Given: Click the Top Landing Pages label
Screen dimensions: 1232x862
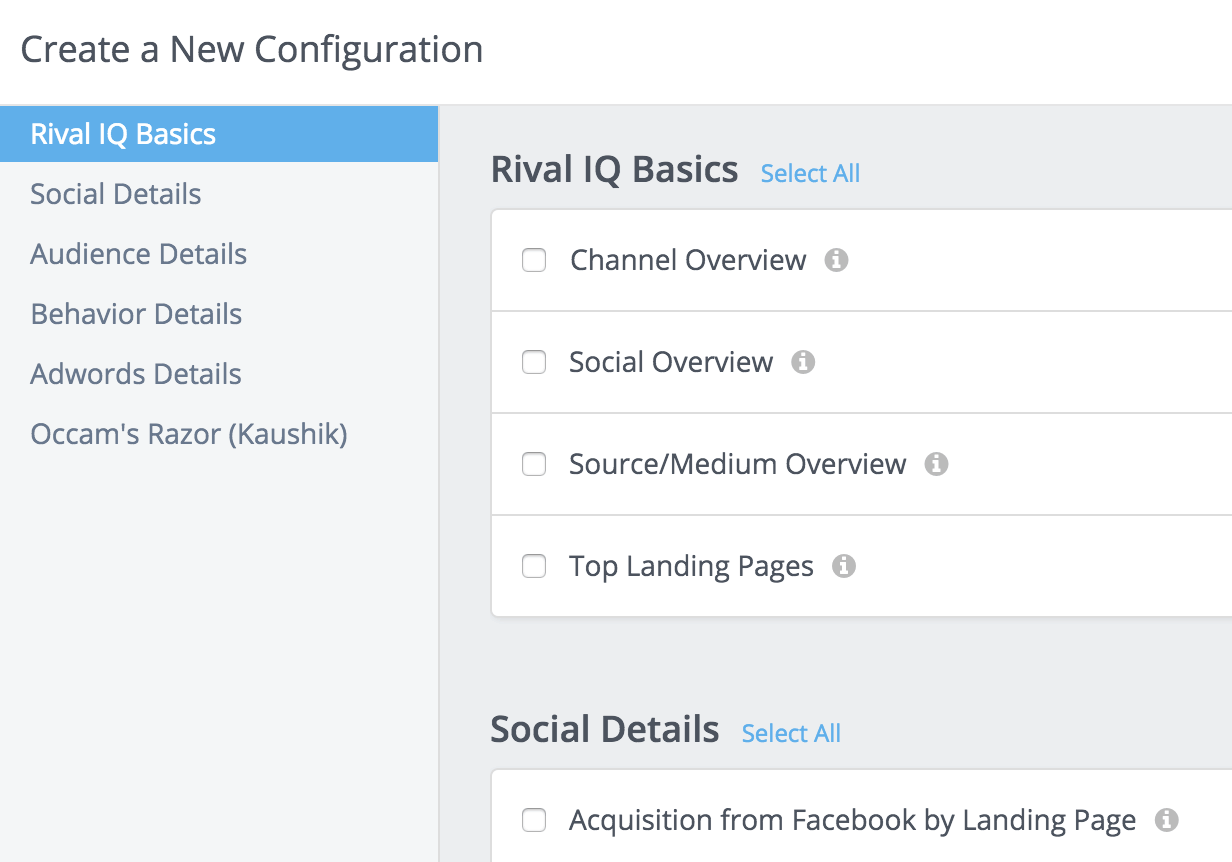Looking at the screenshot, I should click(691, 567).
